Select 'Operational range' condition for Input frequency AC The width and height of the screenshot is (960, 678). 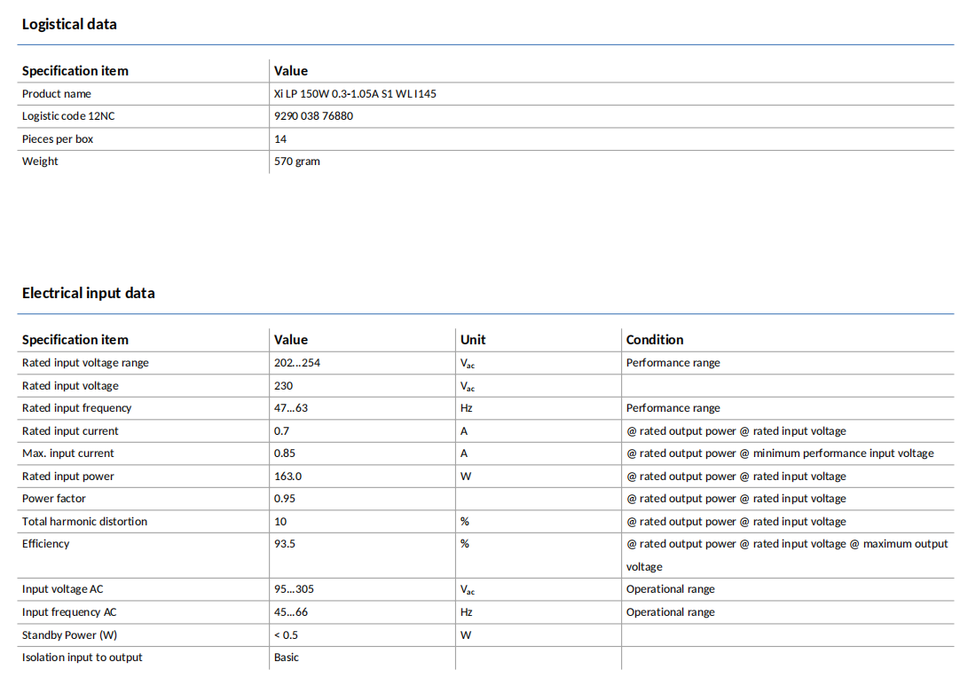tap(670, 612)
